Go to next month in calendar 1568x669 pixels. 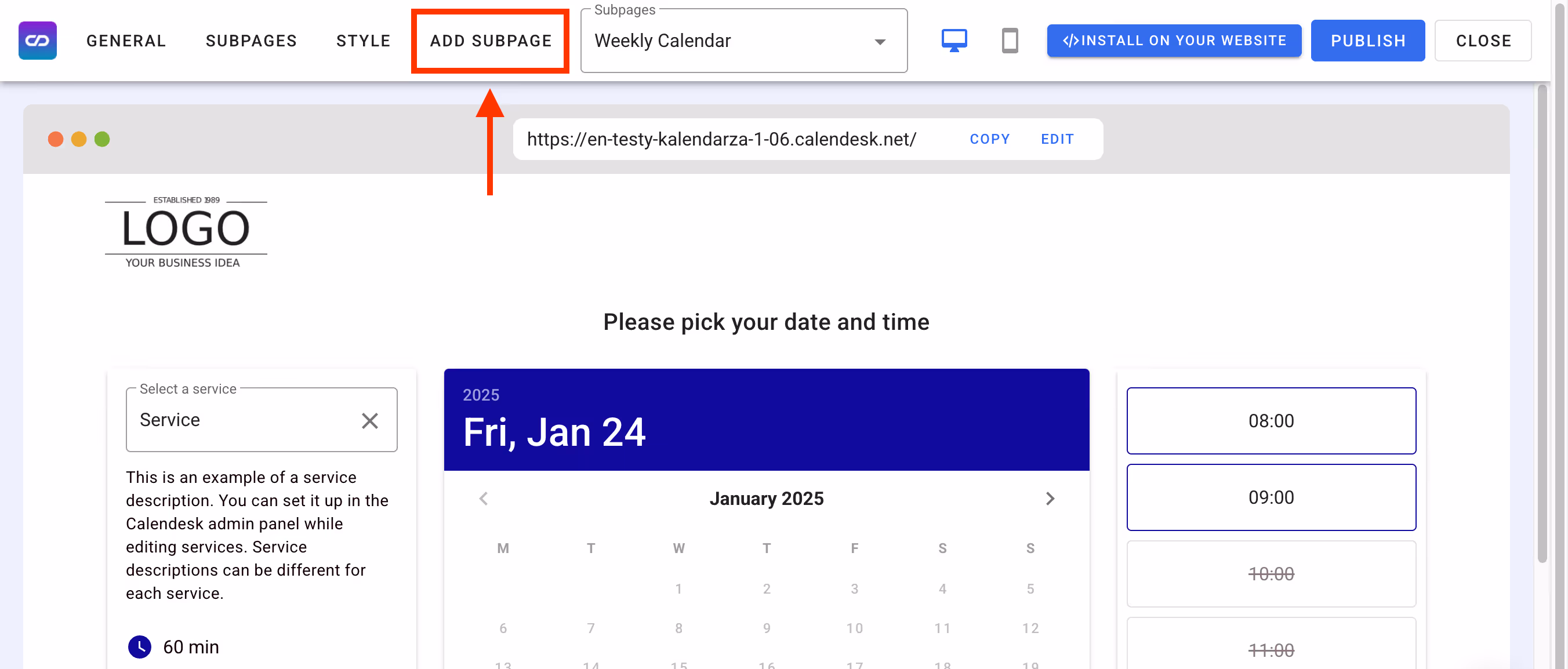[1050, 499]
